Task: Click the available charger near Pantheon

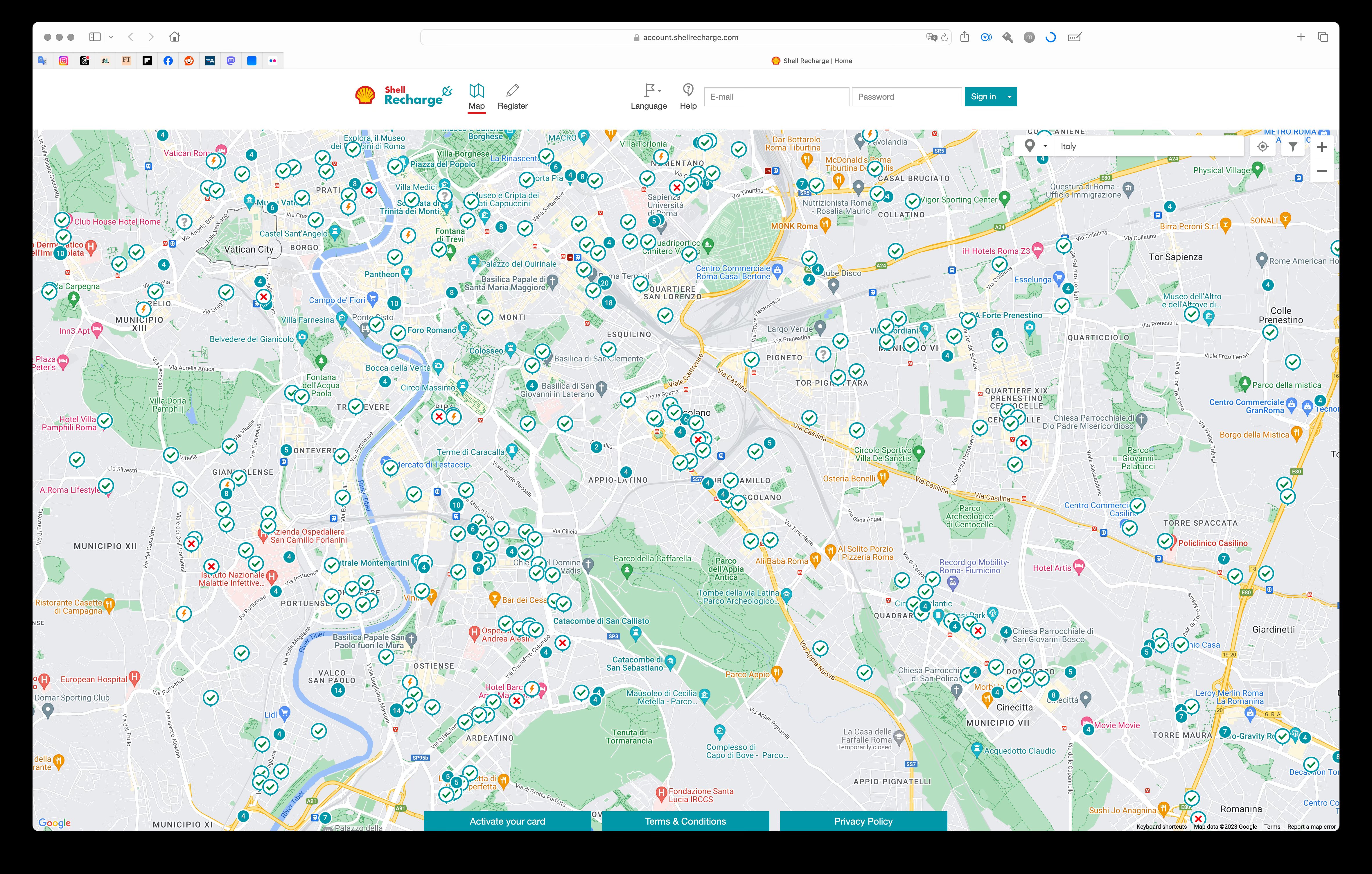Action: click(x=395, y=257)
